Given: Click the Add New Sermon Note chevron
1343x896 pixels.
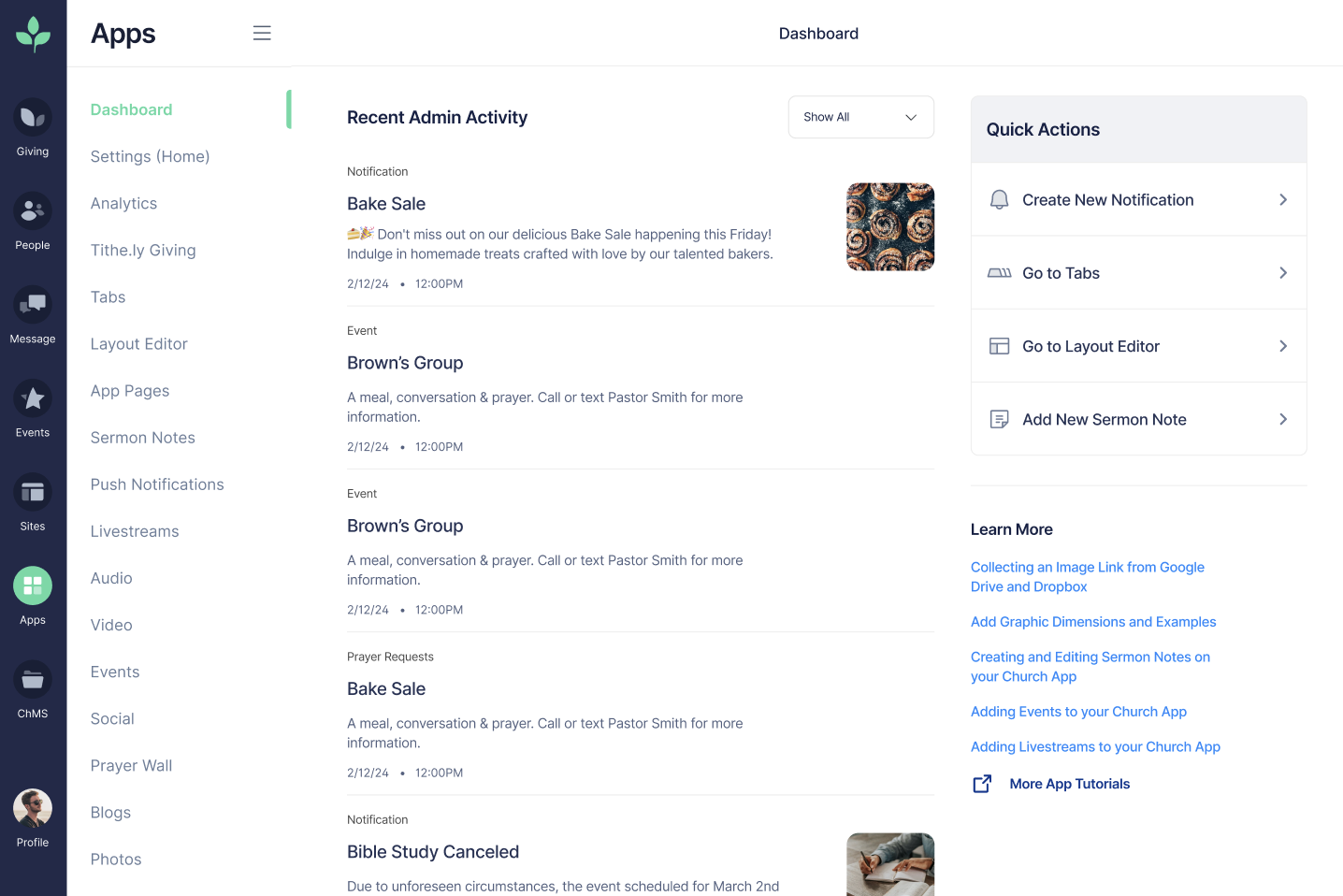Looking at the screenshot, I should [x=1283, y=420].
